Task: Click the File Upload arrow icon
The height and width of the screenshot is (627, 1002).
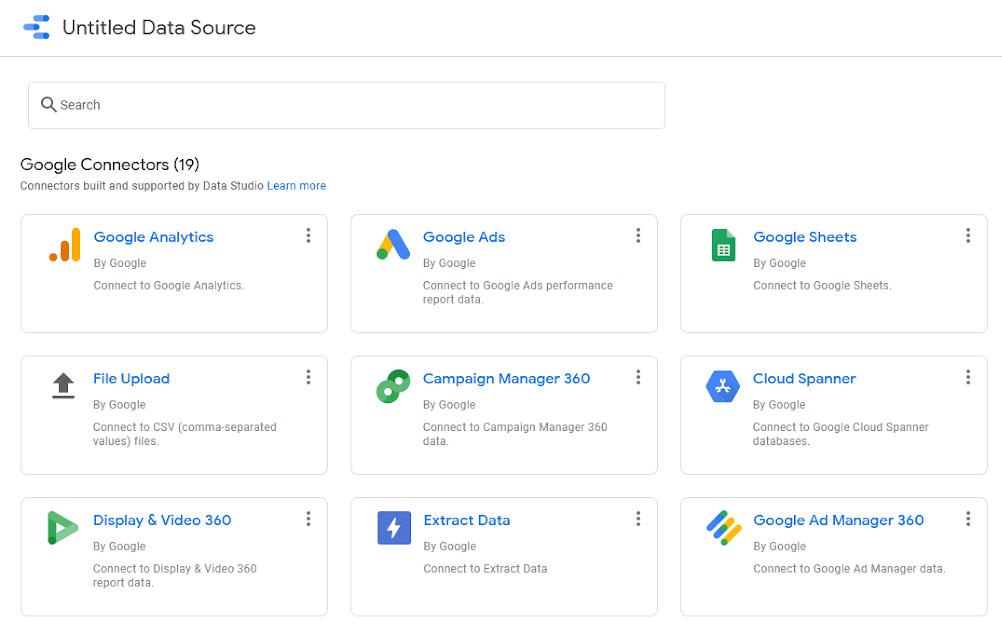Action: point(63,385)
